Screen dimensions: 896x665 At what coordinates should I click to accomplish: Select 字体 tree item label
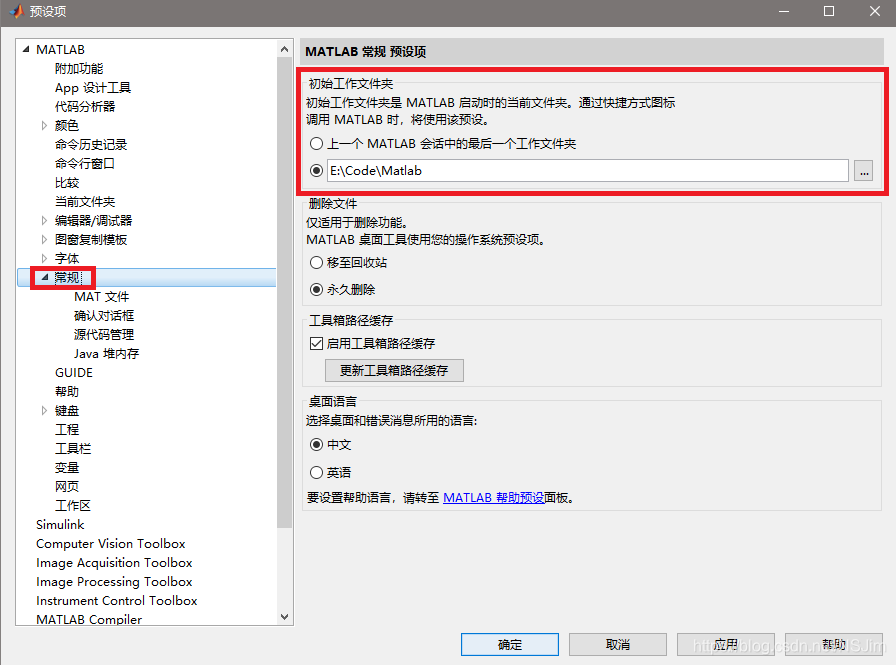point(67,258)
